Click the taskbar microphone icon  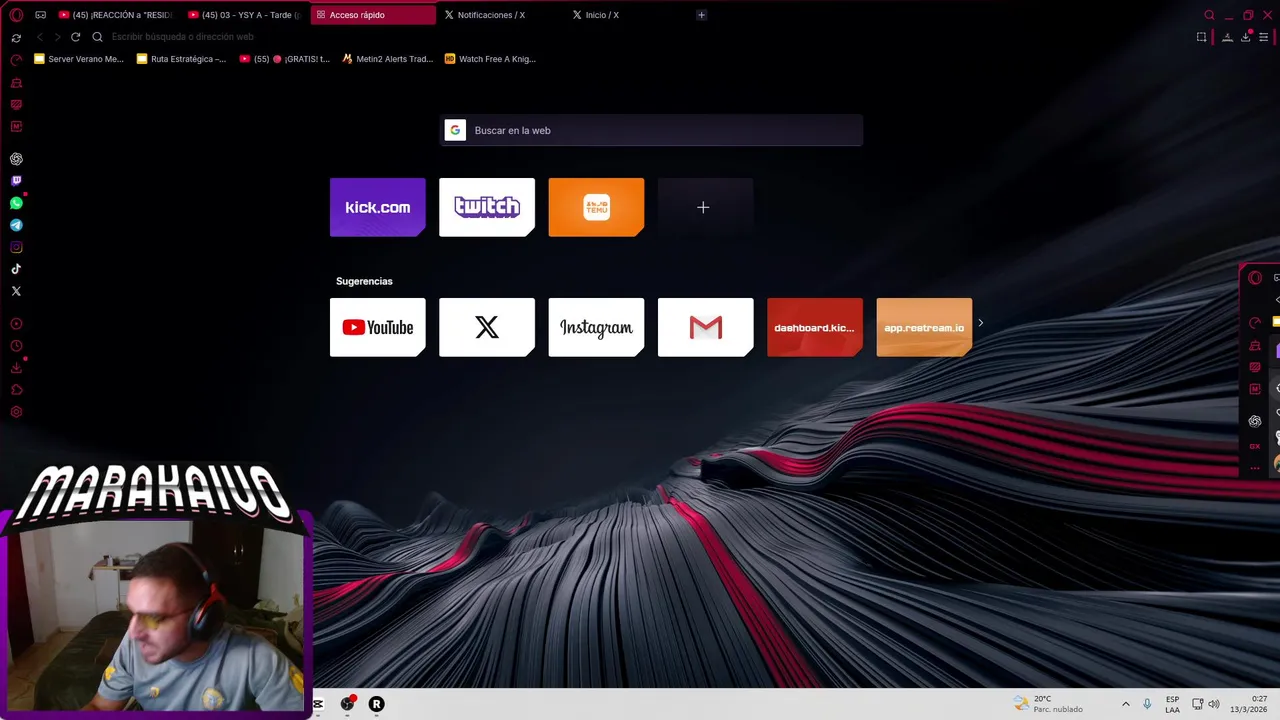tap(1147, 704)
